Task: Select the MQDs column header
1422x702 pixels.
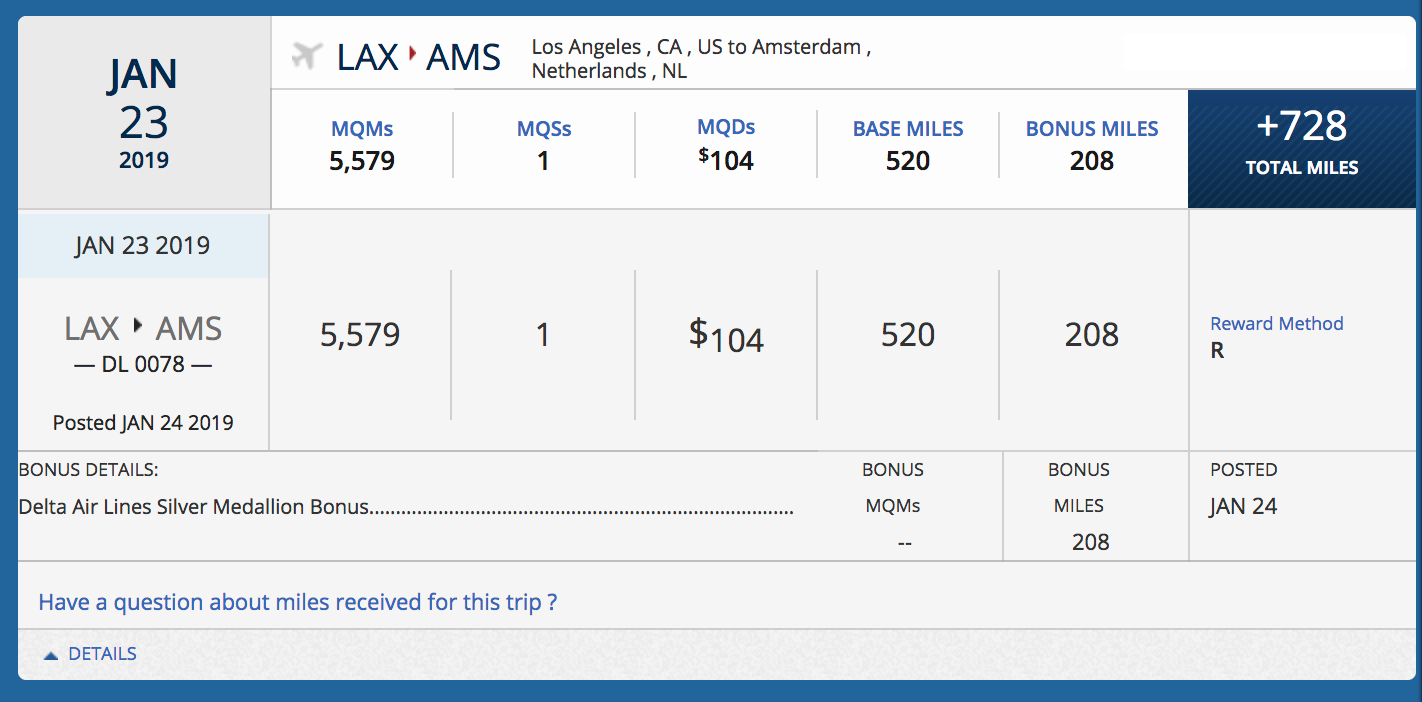Action: tap(726, 127)
